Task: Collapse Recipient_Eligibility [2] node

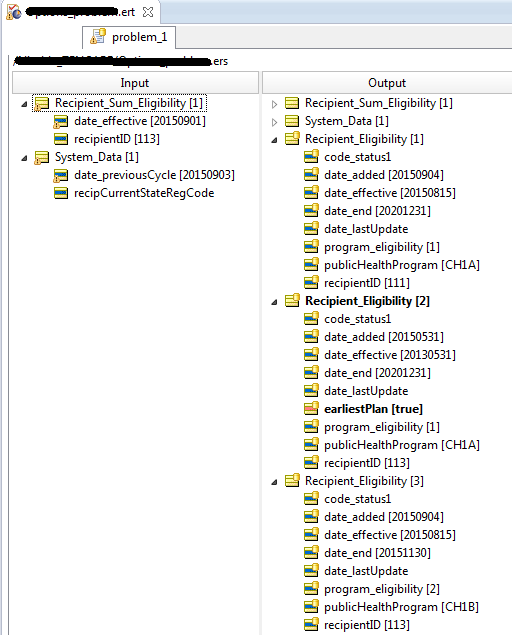Action: click(x=274, y=302)
